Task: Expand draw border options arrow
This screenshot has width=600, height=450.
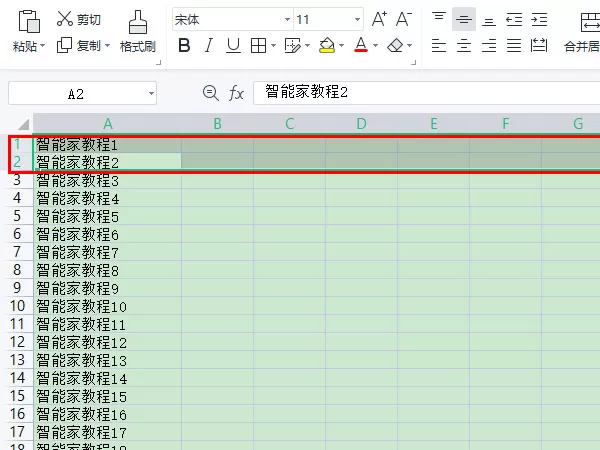Action: click(307, 46)
